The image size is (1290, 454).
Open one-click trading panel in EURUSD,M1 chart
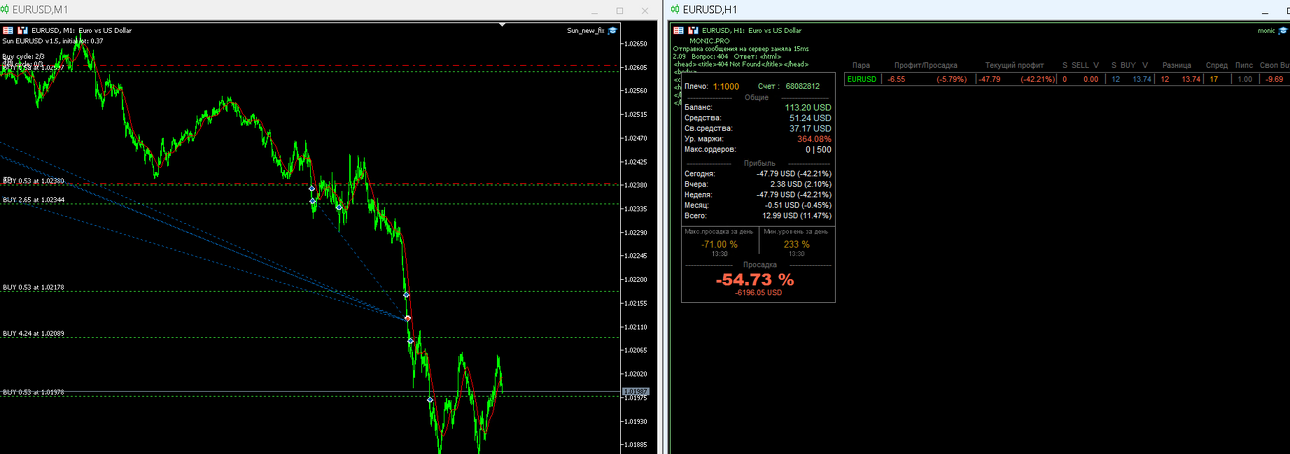[x=8, y=30]
